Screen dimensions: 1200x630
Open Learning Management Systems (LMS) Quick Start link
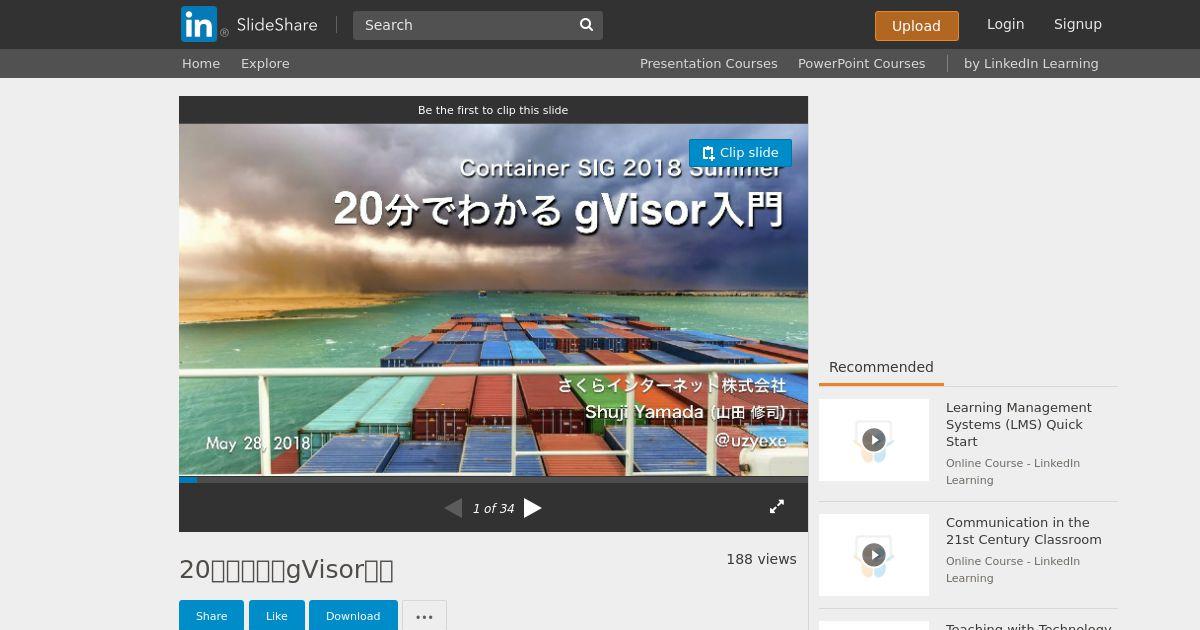click(1019, 424)
